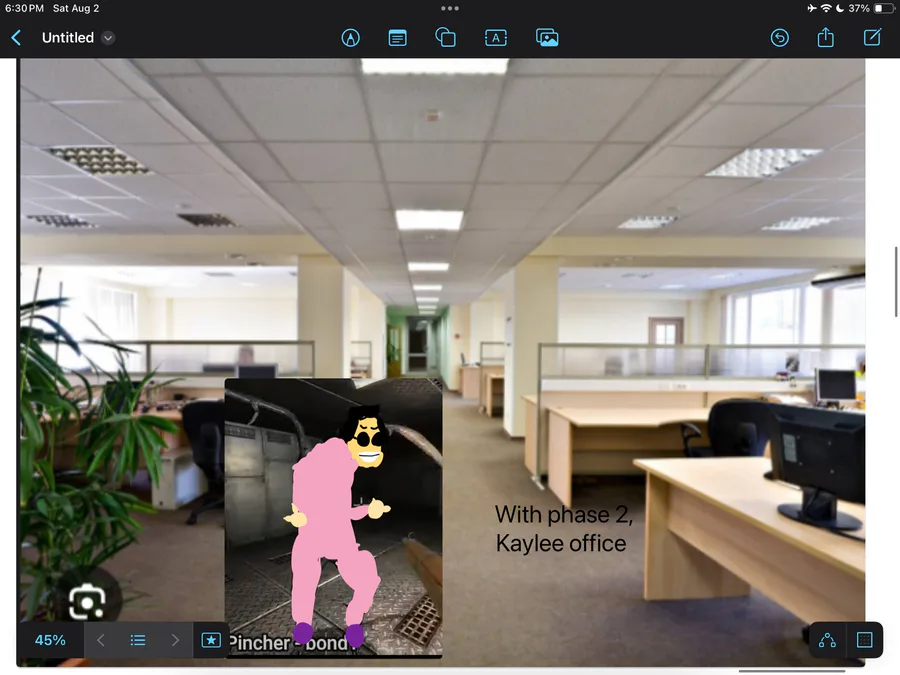This screenshot has height=675, width=900.
Task: Click the vertical scrollbar on the right edge
Action: 895,281
